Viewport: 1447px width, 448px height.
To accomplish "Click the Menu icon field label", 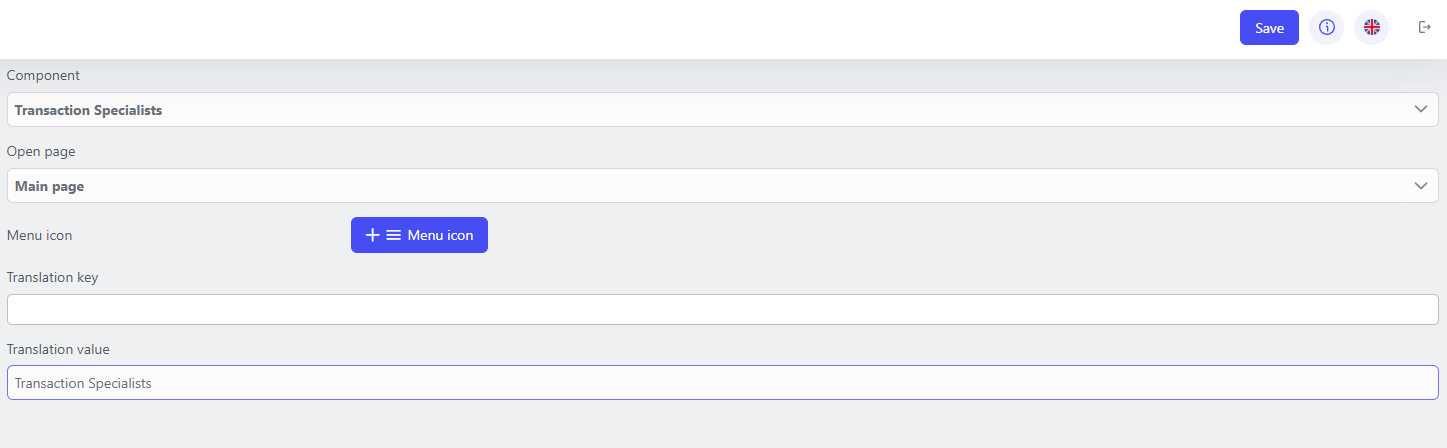I will tap(39, 235).
